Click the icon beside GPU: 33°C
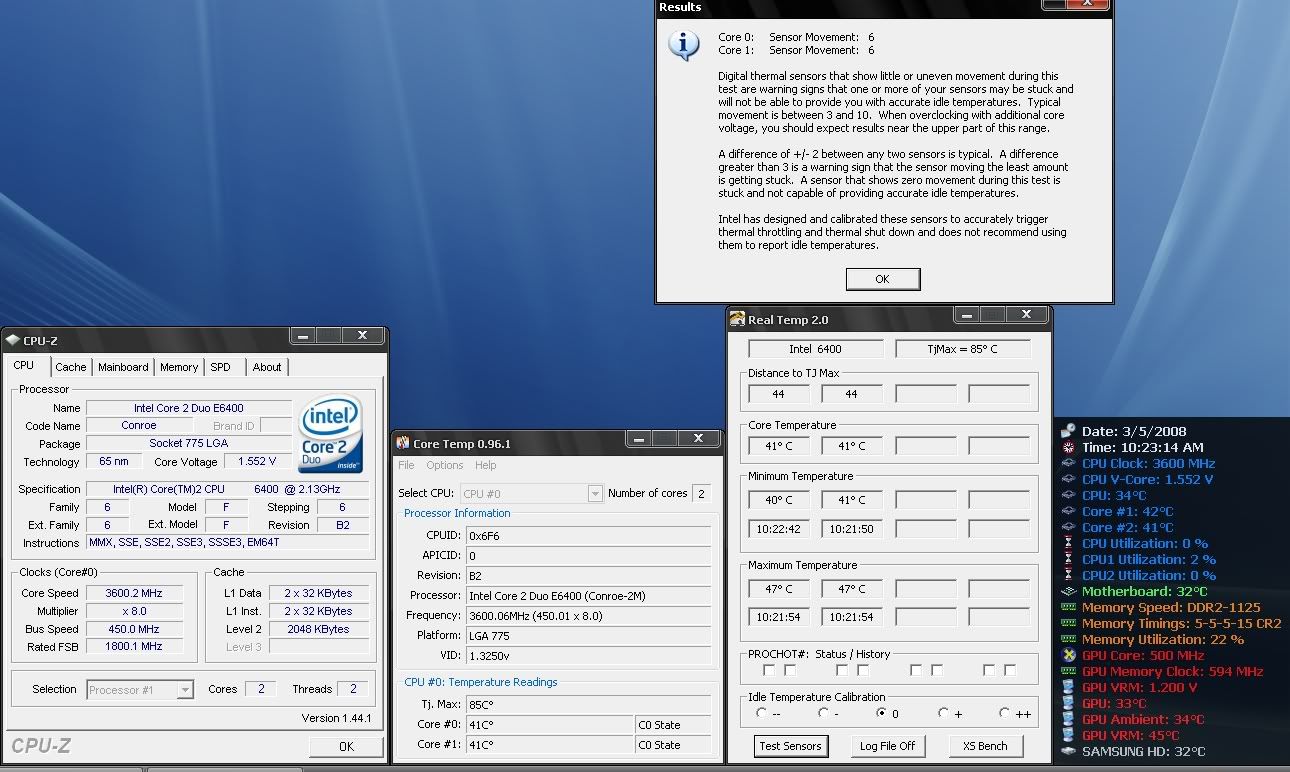The image size is (1290, 772). 1069,703
